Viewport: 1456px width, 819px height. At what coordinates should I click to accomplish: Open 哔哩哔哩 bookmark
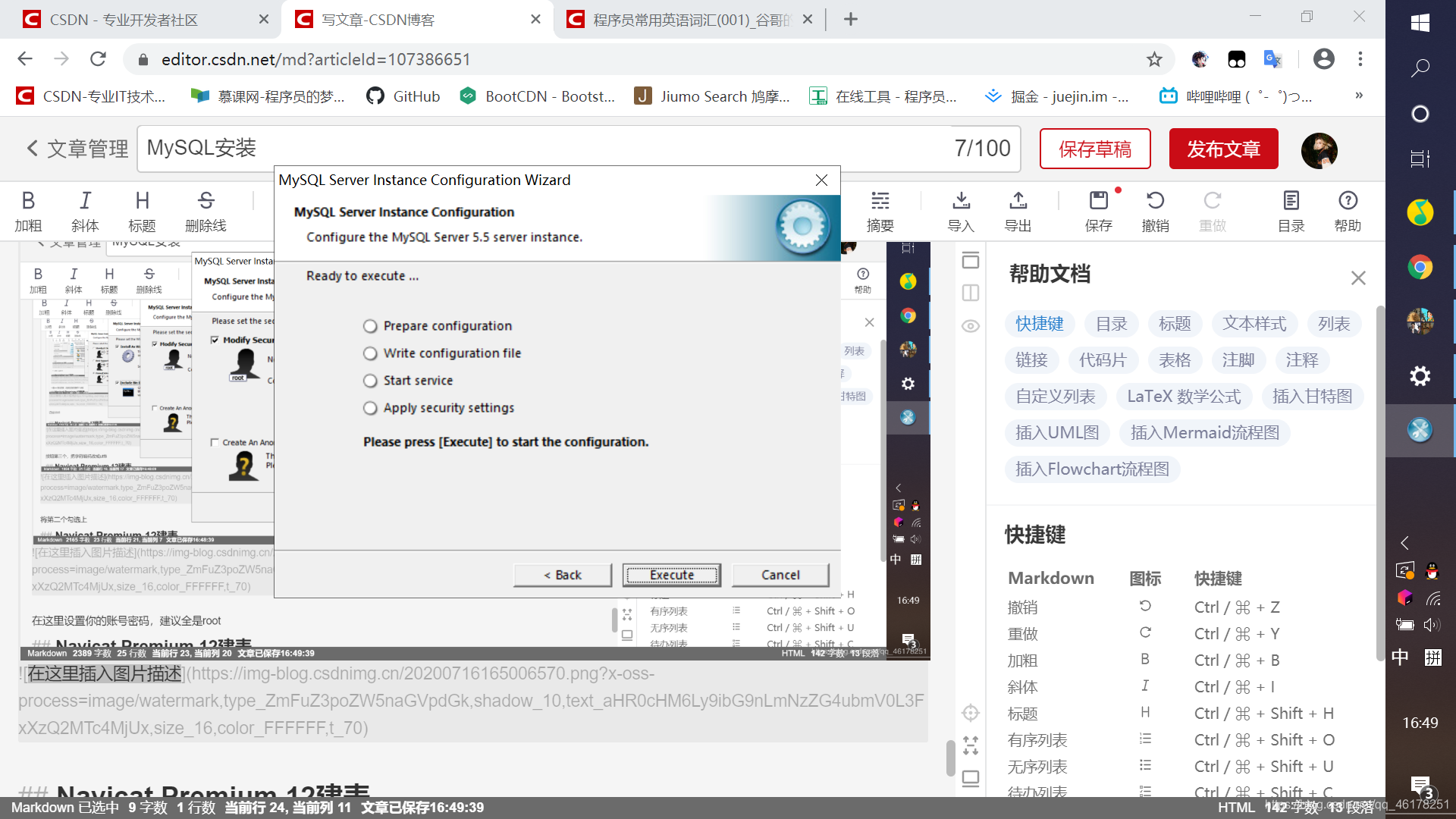coord(1236,96)
